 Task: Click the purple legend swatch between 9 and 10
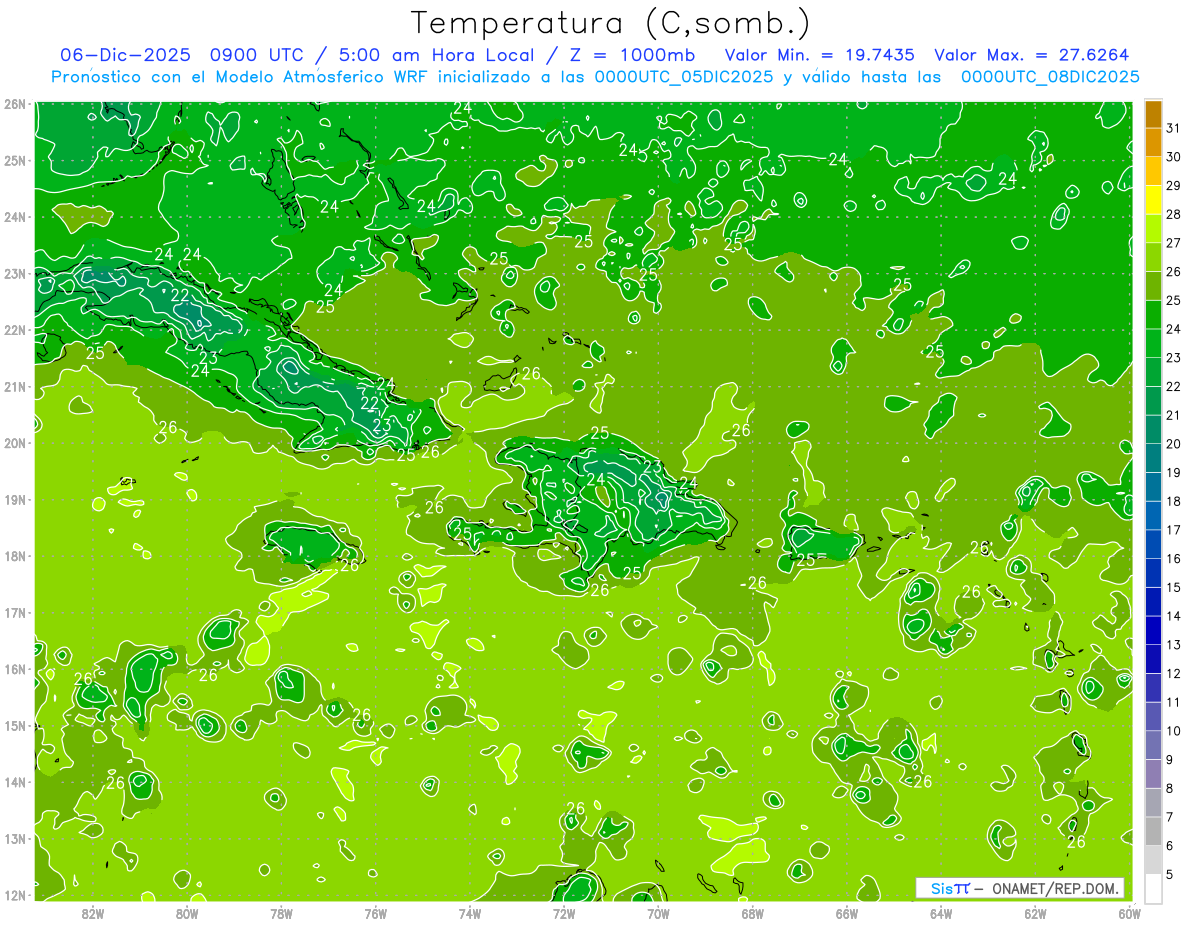[x=1153, y=745]
